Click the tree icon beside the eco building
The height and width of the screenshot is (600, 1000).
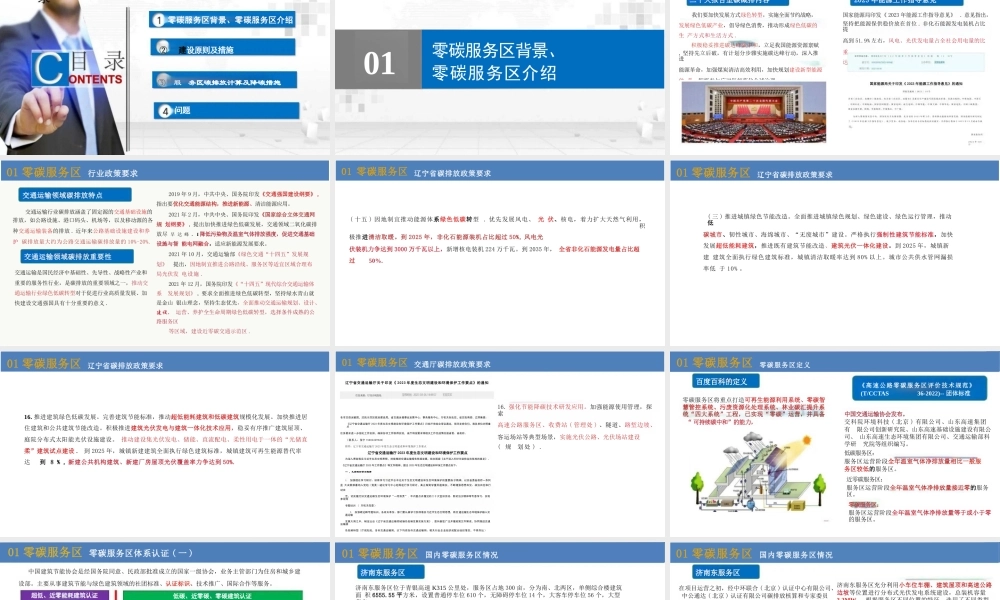[697, 485]
